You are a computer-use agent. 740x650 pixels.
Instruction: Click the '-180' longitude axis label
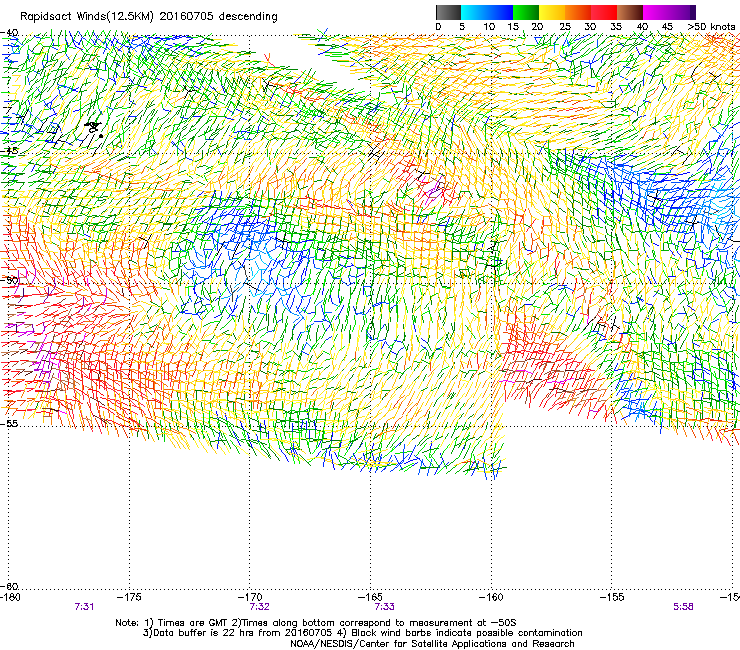pos(11,597)
